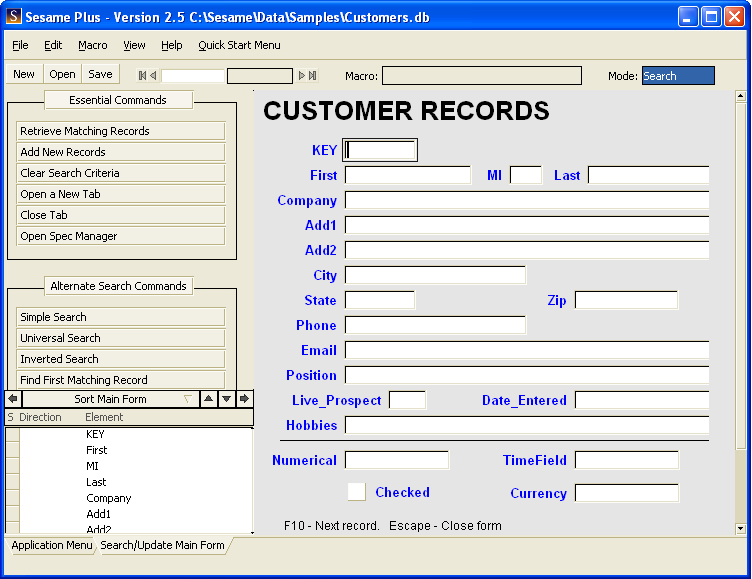Go to the first record navigation arrow
This screenshot has height=579, width=752.
click(142, 75)
